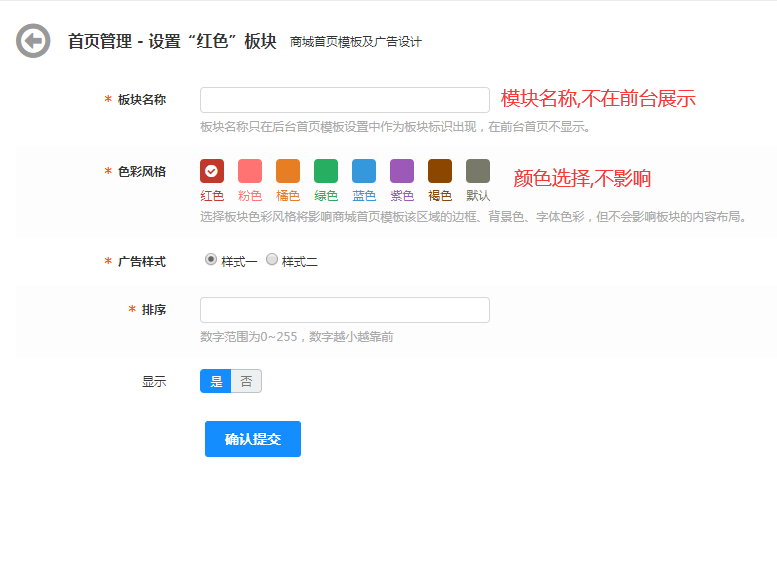777x587 pixels.
Task: Select the red (红色) color swatch
Action: (212, 171)
